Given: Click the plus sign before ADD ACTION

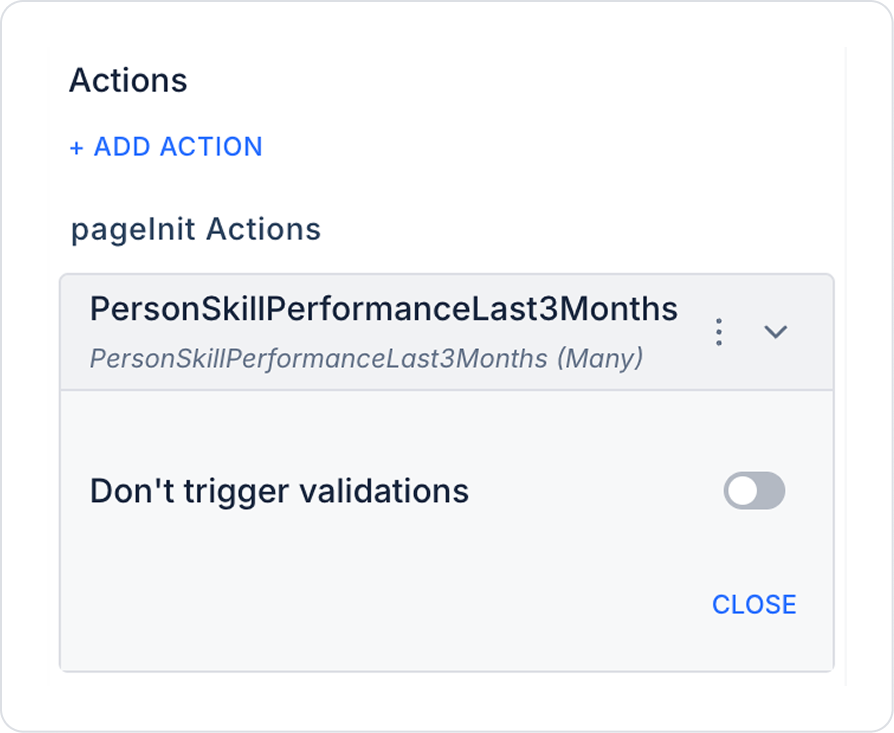Looking at the screenshot, I should 77,148.
